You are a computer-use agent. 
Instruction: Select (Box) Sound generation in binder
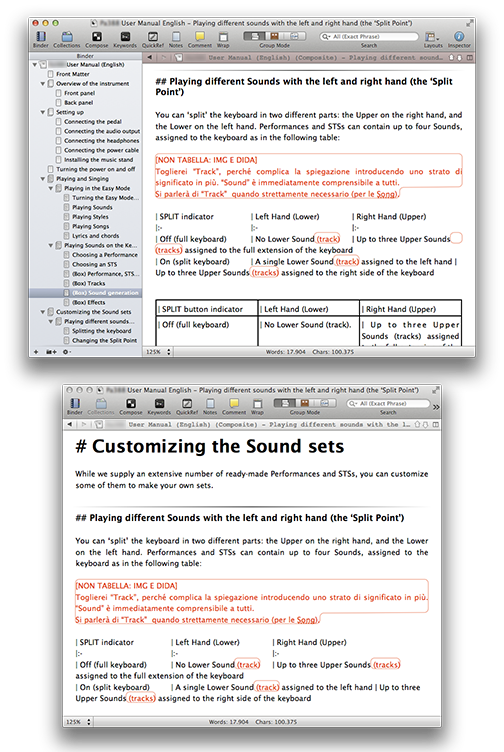click(x=105, y=293)
